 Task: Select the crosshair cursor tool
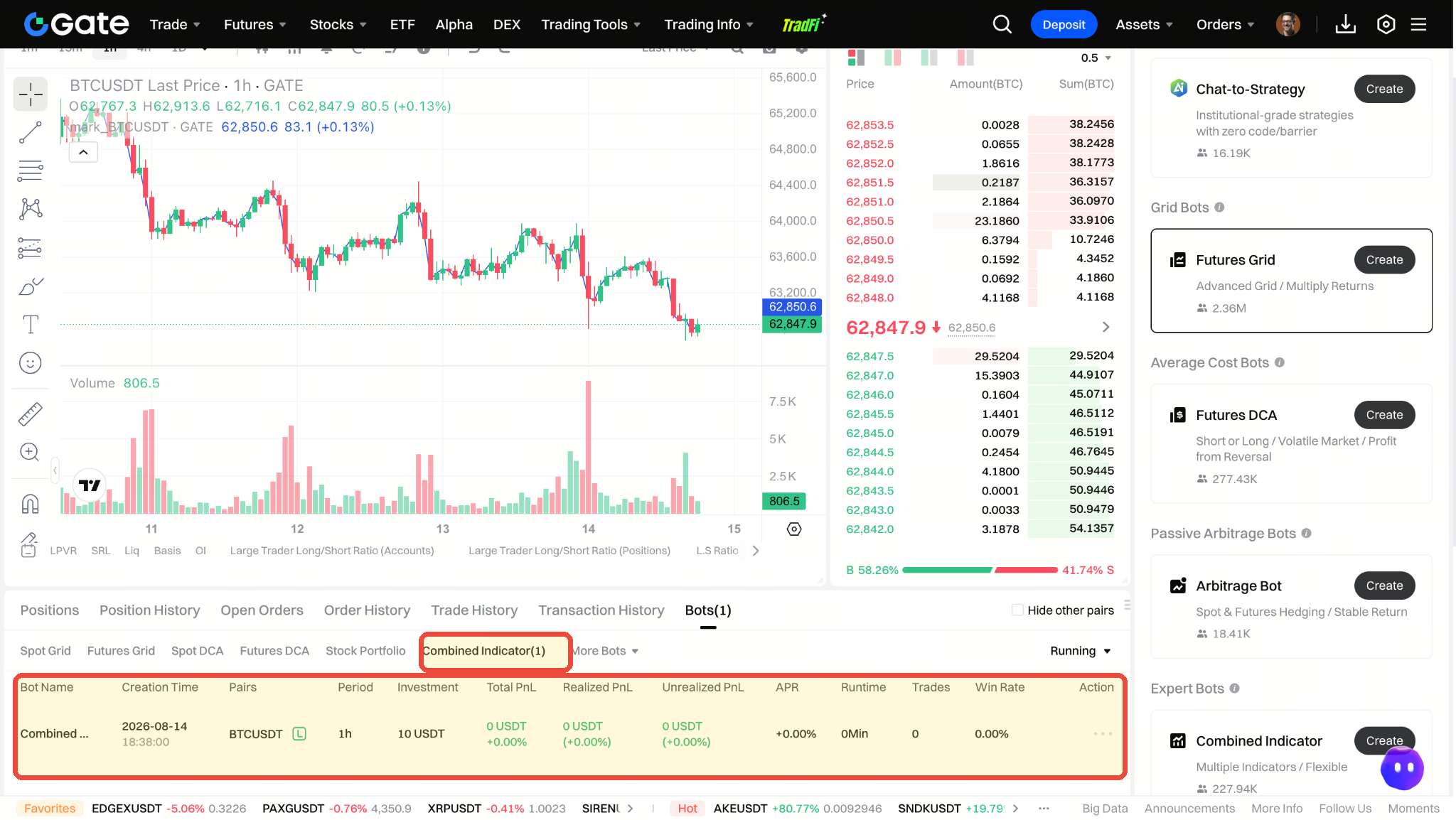(x=30, y=95)
